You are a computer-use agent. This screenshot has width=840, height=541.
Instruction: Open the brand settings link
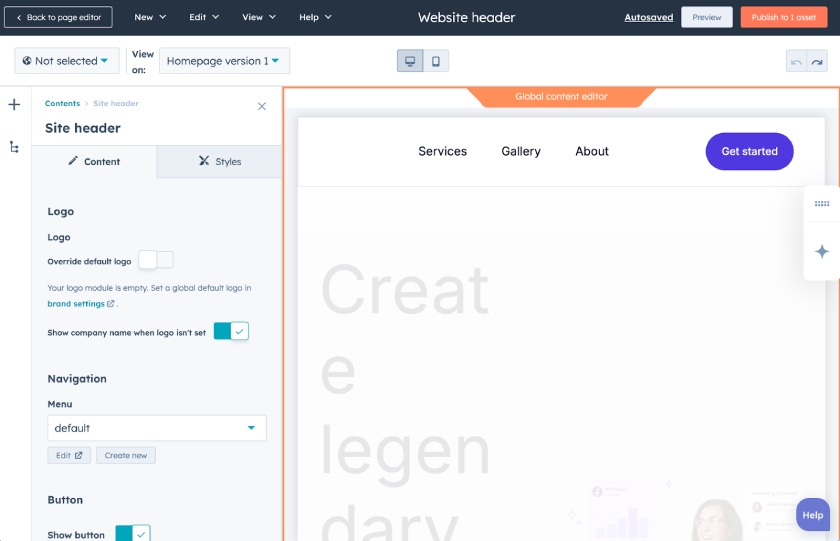tap(76, 304)
